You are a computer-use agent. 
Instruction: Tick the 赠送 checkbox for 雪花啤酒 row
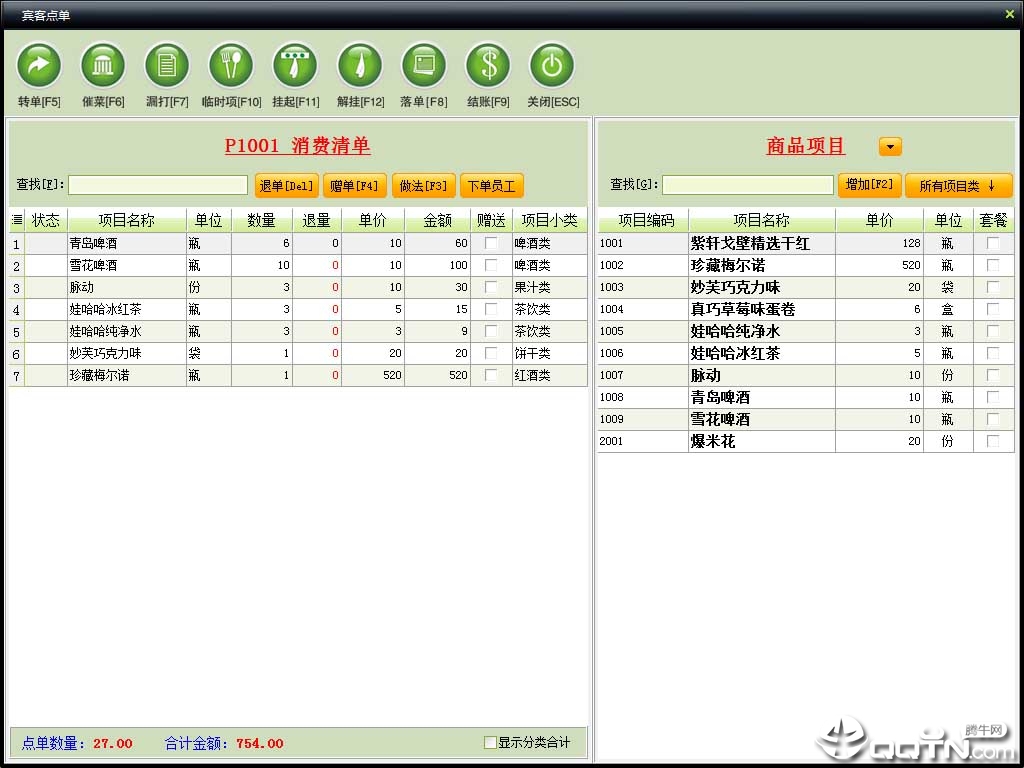coord(490,265)
